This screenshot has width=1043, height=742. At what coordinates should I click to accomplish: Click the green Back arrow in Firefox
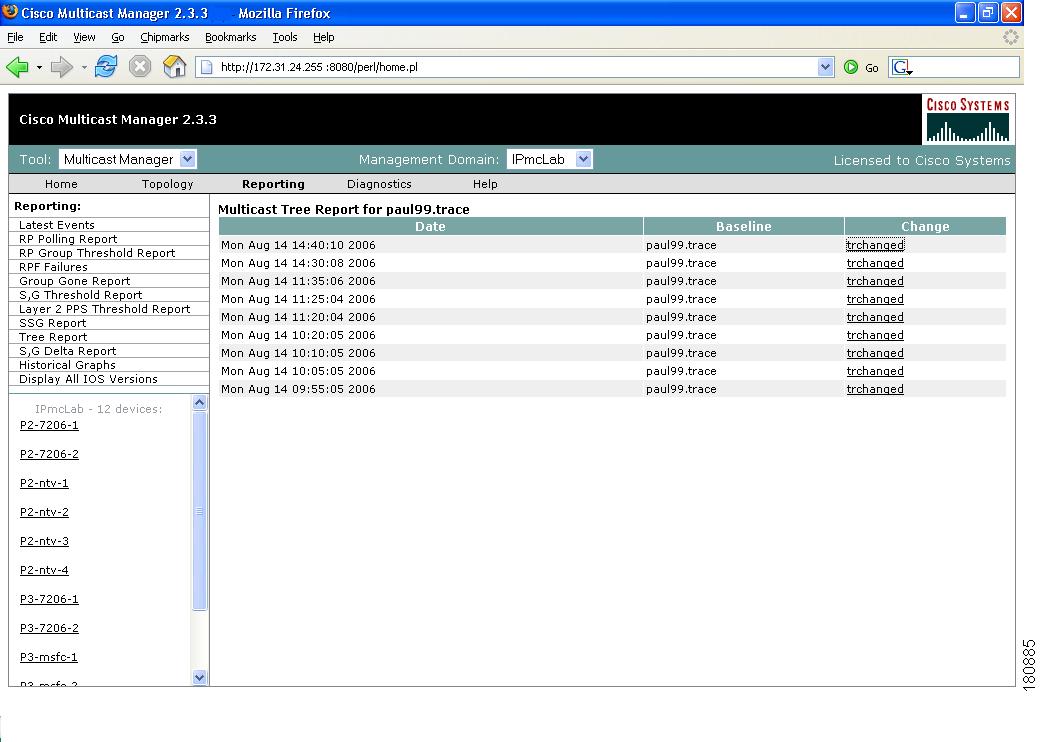pos(17,67)
